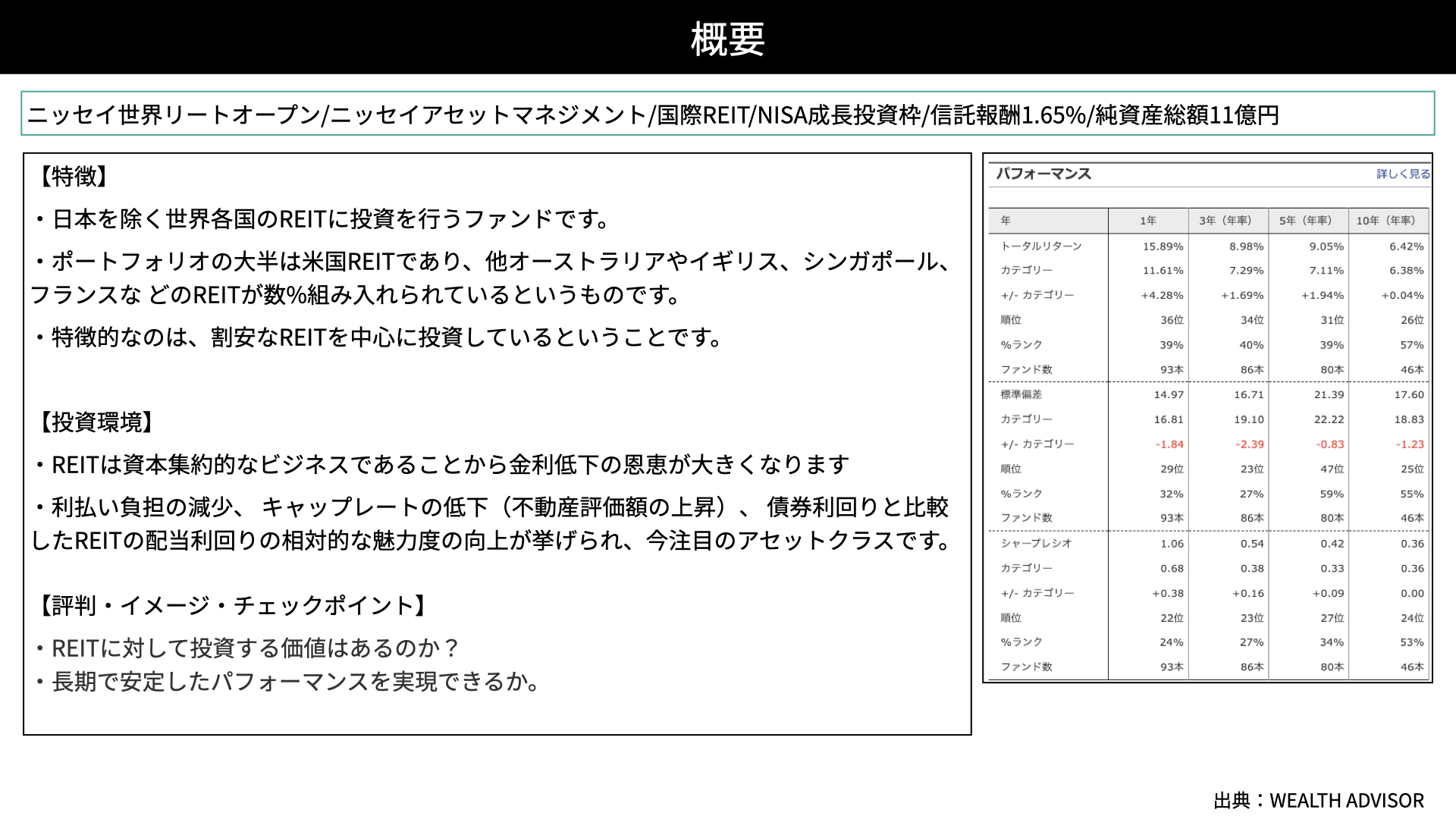1456x819 pixels.
Task: Click the 11.61% category one-year return
Action: tap(1163, 271)
